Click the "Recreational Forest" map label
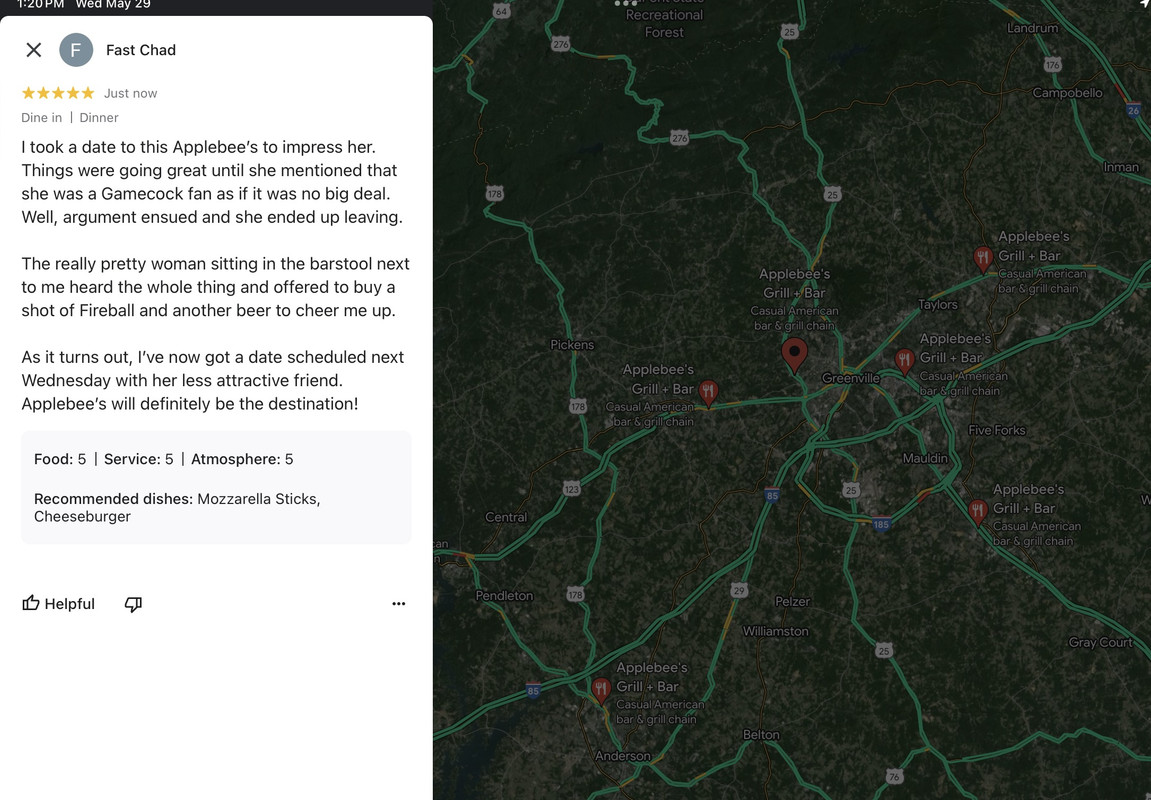The width and height of the screenshot is (1151, 800). pyautogui.click(x=664, y=23)
